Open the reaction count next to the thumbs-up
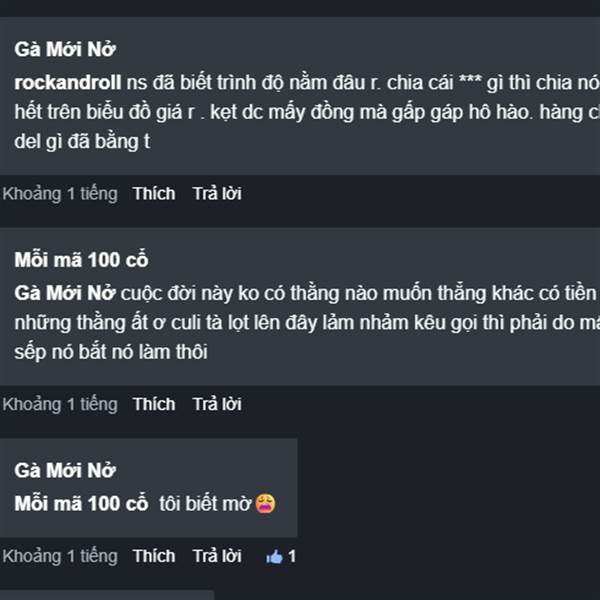 click(292, 556)
